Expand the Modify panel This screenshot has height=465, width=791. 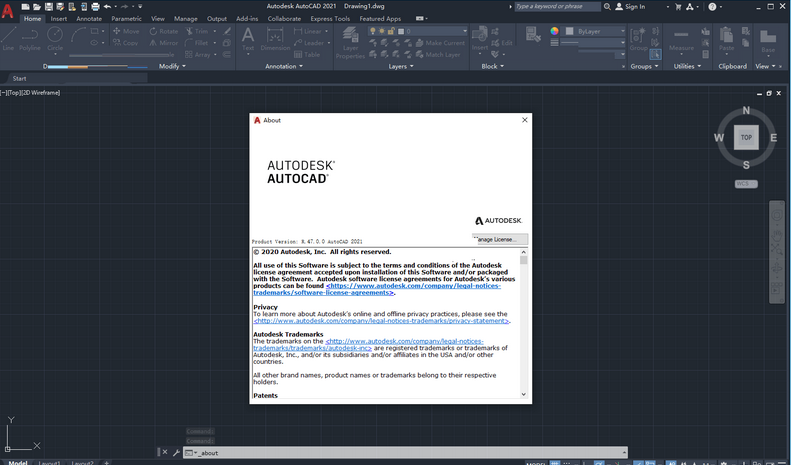[x=172, y=66]
